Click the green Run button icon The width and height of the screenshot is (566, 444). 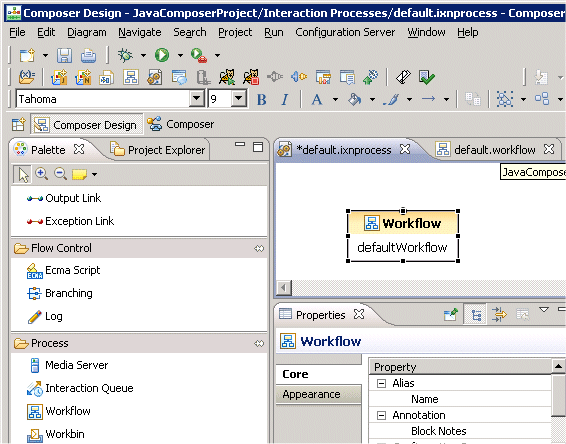162,55
